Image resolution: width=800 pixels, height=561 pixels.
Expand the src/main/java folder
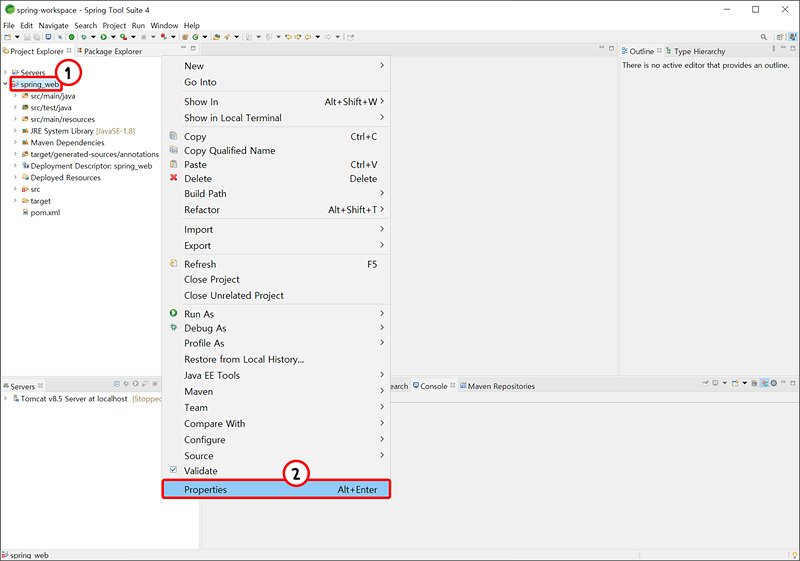[15, 96]
